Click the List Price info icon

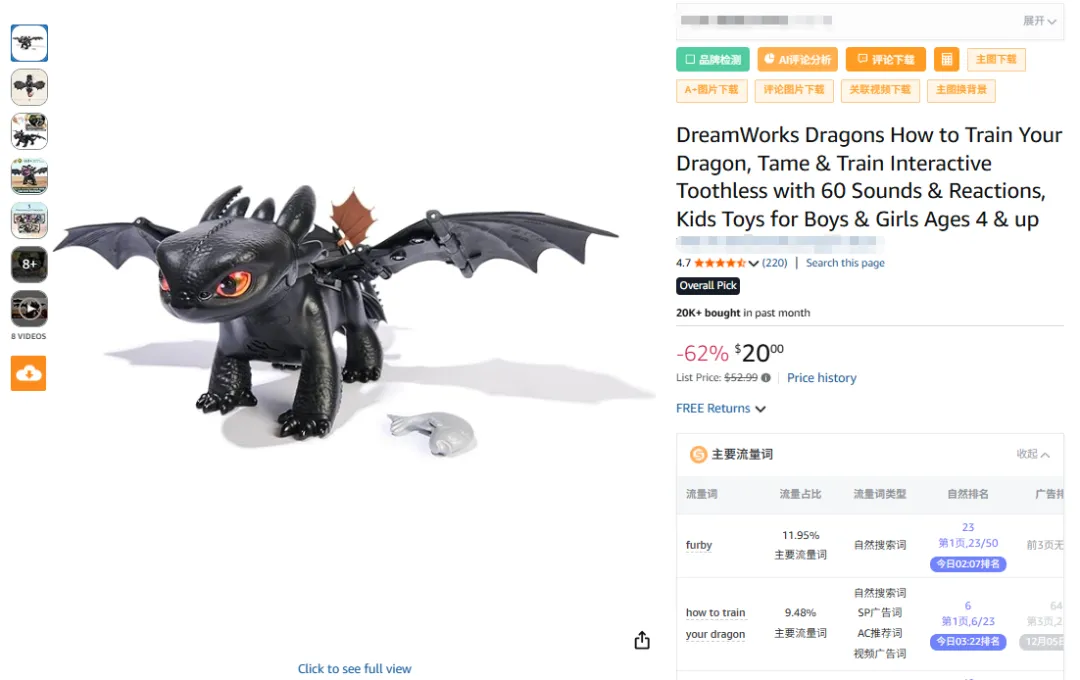(766, 378)
